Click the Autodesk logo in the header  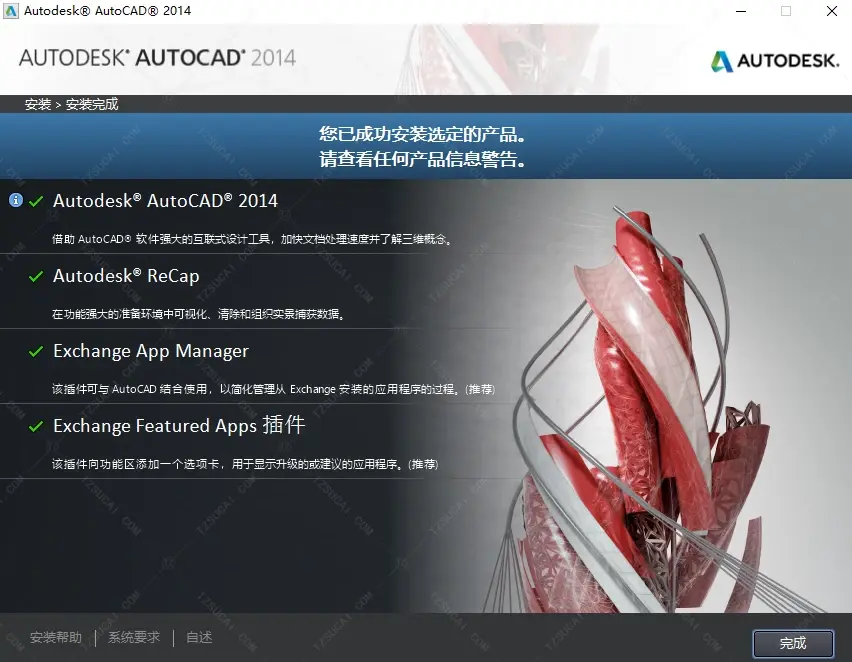tap(775, 61)
